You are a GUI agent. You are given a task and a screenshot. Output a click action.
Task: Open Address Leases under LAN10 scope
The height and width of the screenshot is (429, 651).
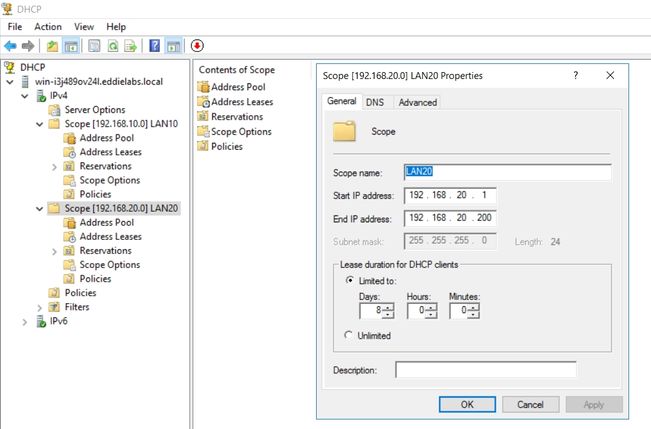[111, 152]
